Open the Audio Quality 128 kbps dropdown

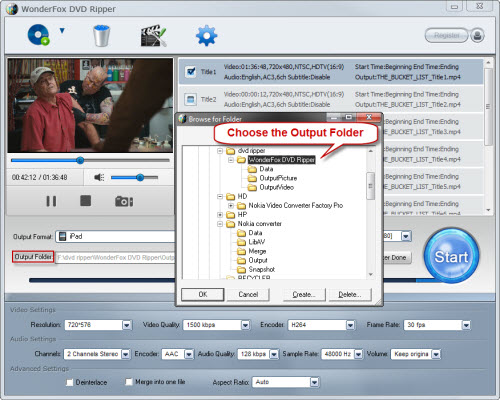click(274, 354)
